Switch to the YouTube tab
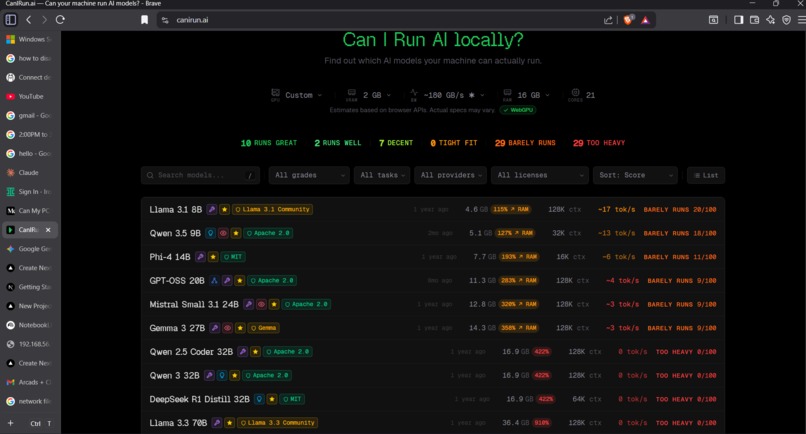This screenshot has height=434, width=806. [x=30, y=96]
